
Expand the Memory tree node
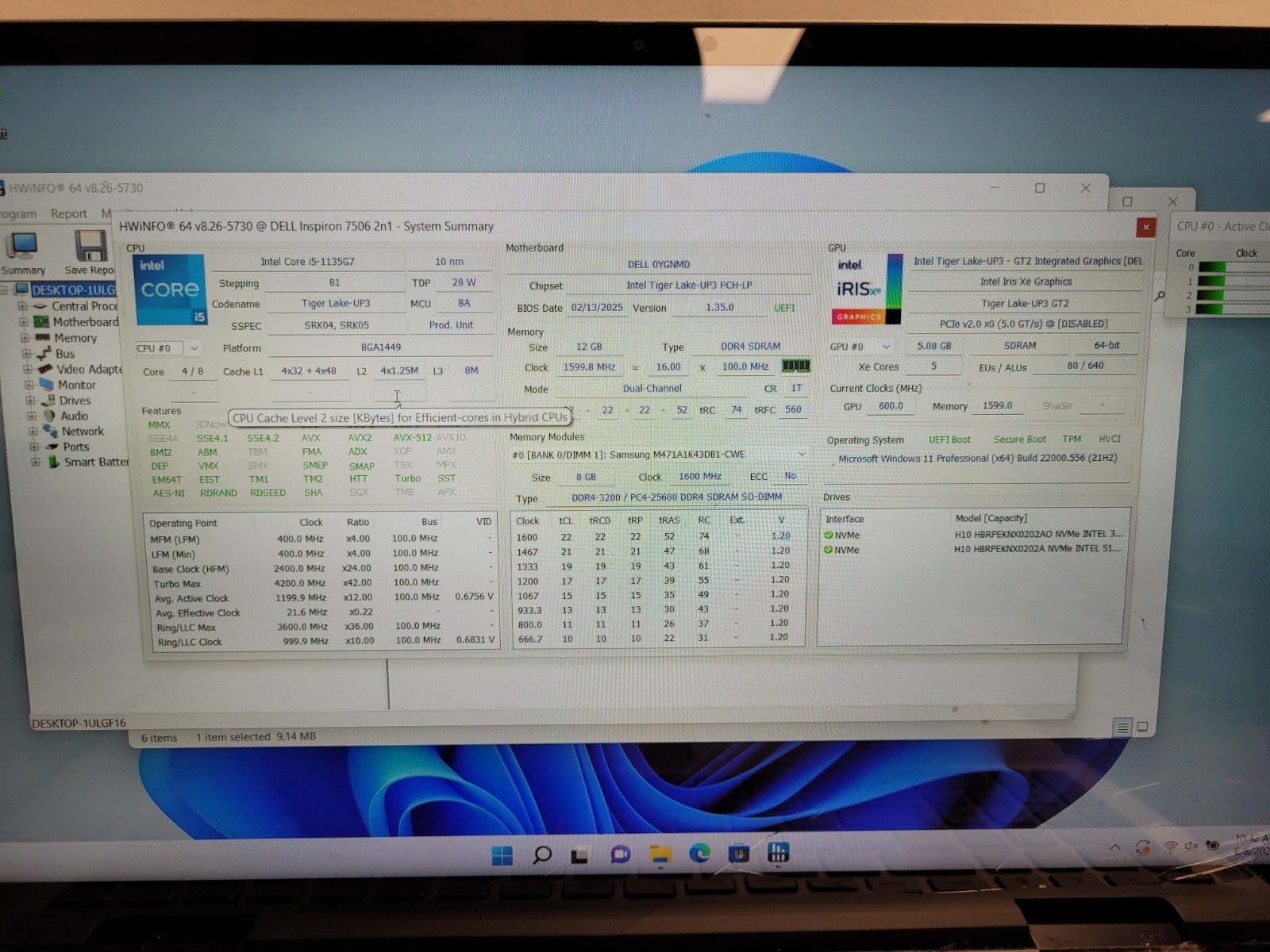coord(25,338)
